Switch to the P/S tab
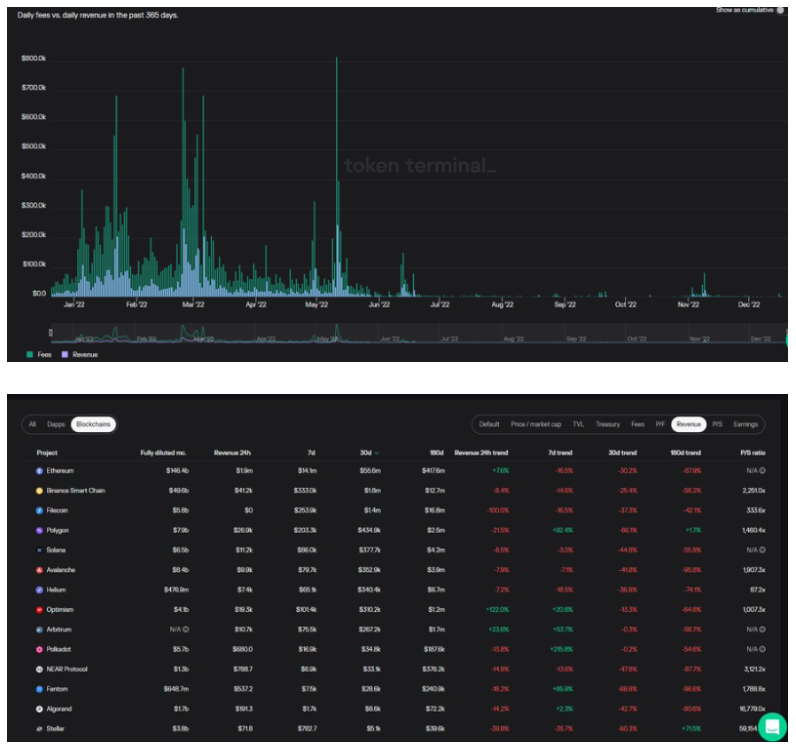Viewport: 796px width, 751px height. coord(717,424)
